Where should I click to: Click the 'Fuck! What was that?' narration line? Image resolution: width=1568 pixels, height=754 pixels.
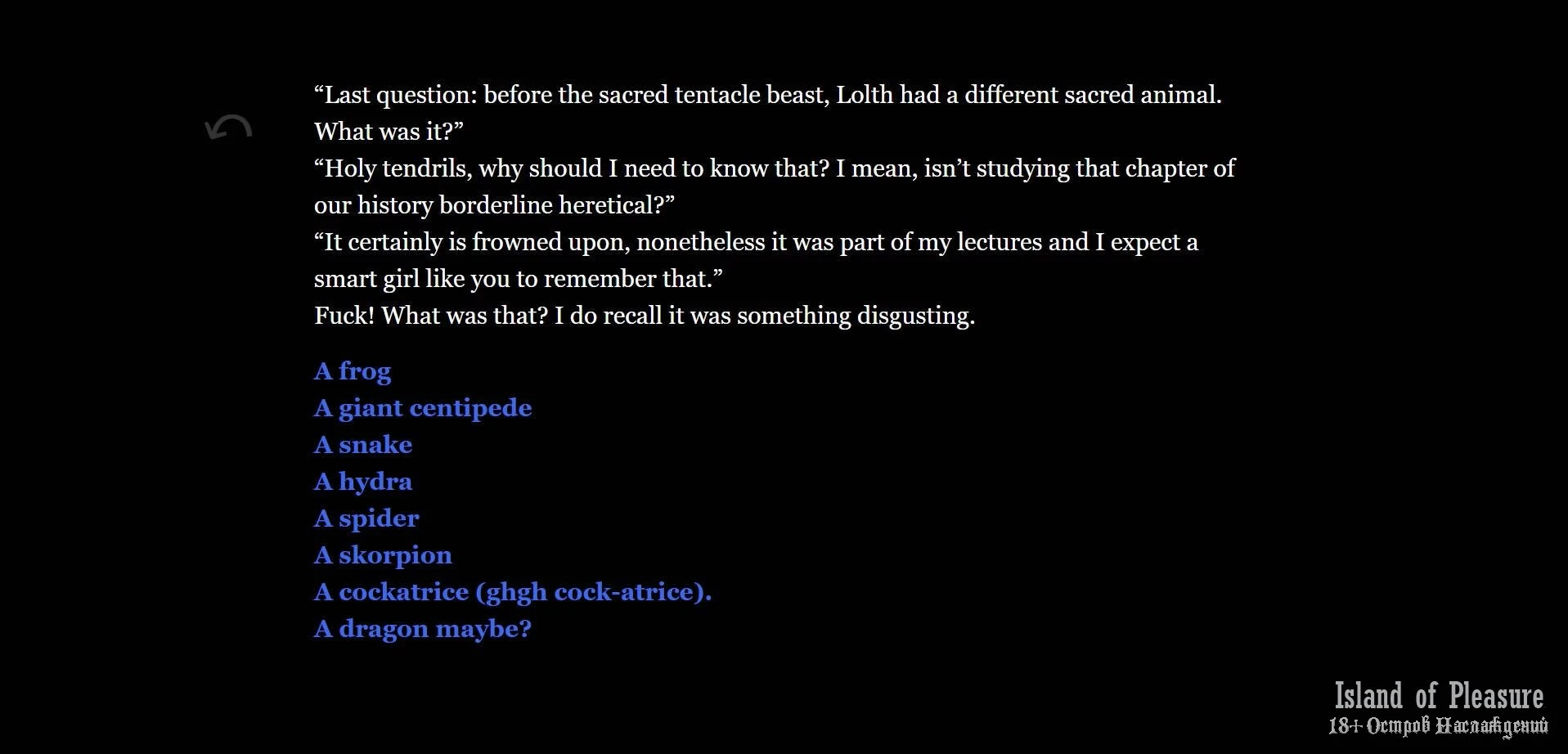coord(645,316)
